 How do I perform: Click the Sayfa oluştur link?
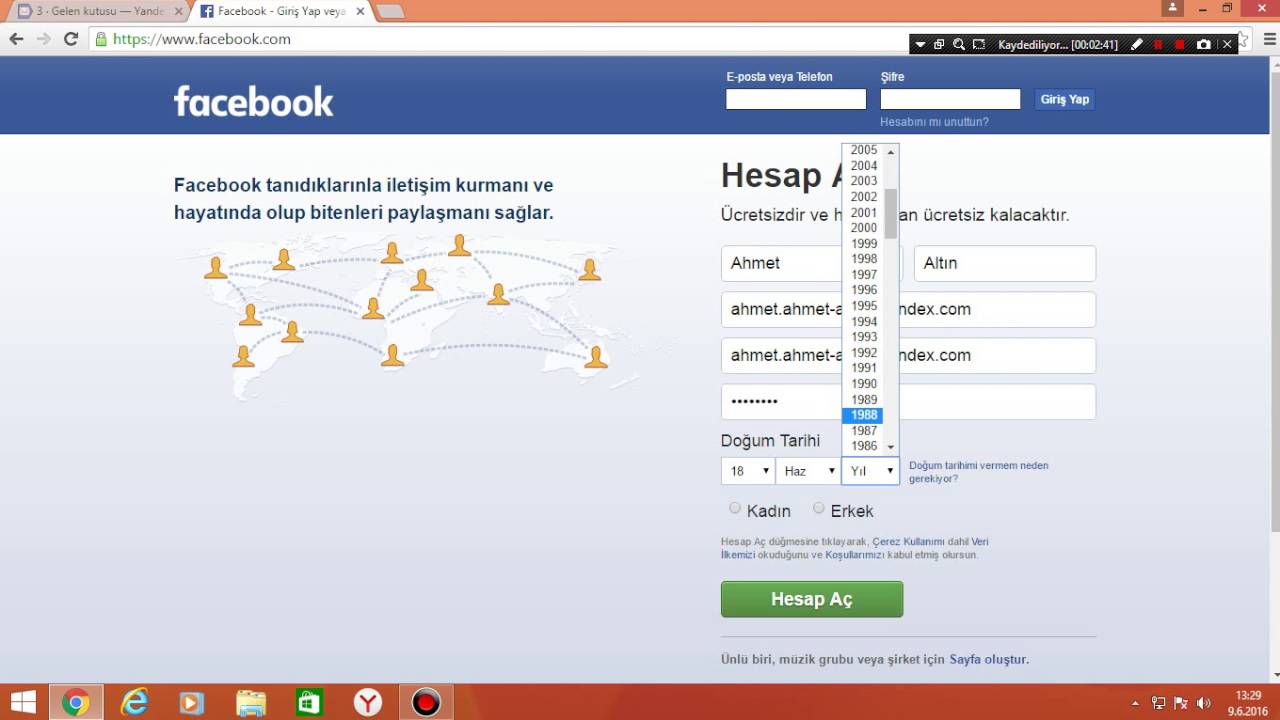click(989, 659)
